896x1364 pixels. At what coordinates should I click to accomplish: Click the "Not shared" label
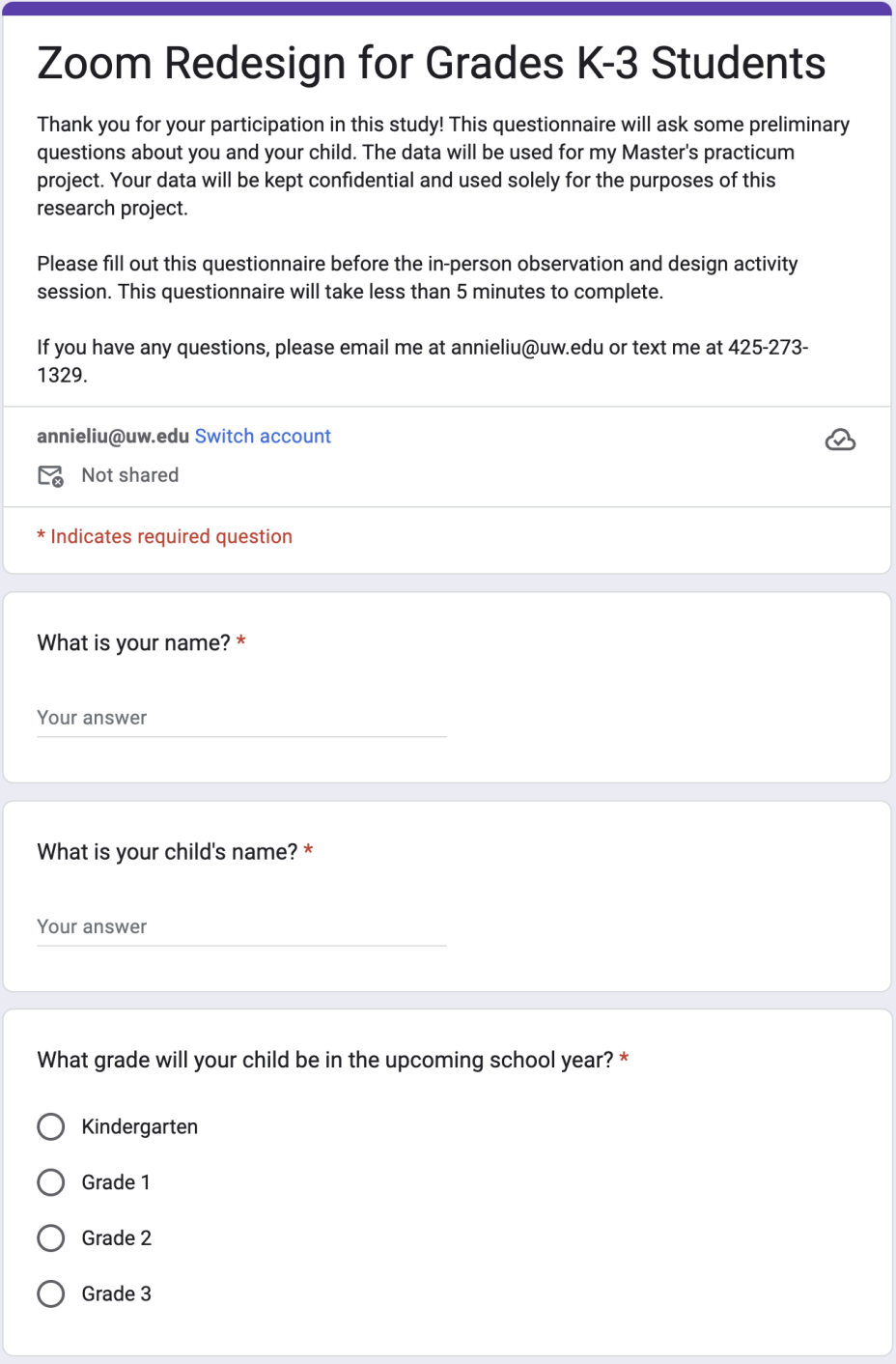130,475
